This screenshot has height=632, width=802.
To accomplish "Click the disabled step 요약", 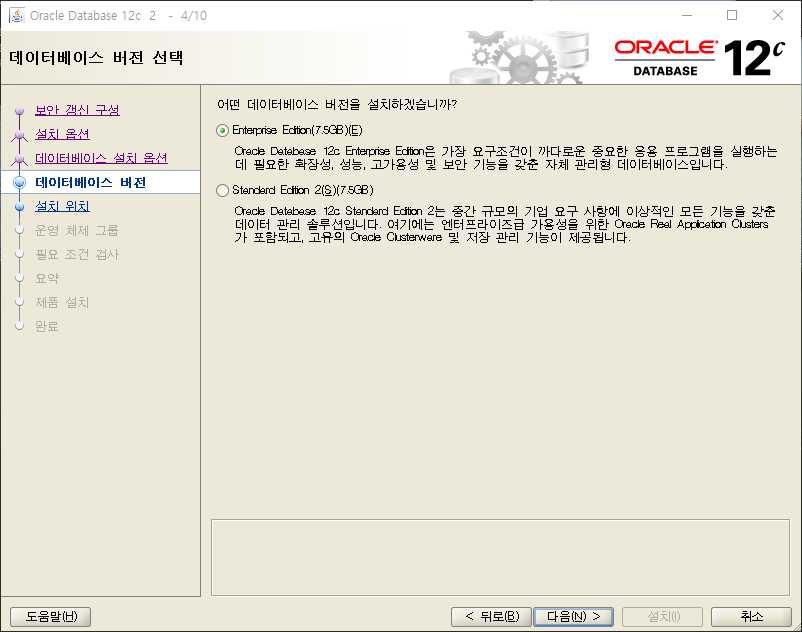I will pyautogui.click(x=47, y=279).
